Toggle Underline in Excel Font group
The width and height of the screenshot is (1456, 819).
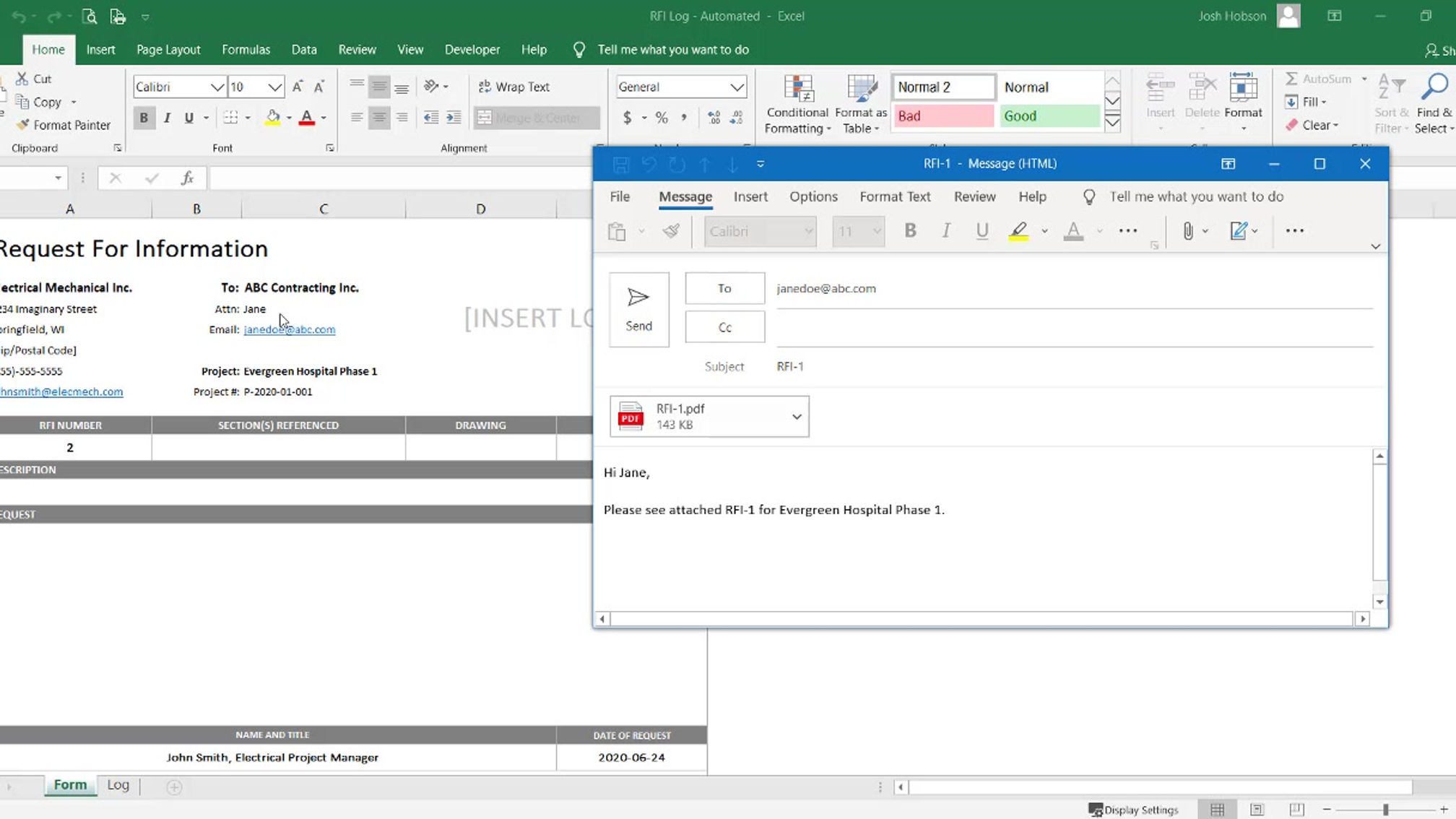[188, 118]
